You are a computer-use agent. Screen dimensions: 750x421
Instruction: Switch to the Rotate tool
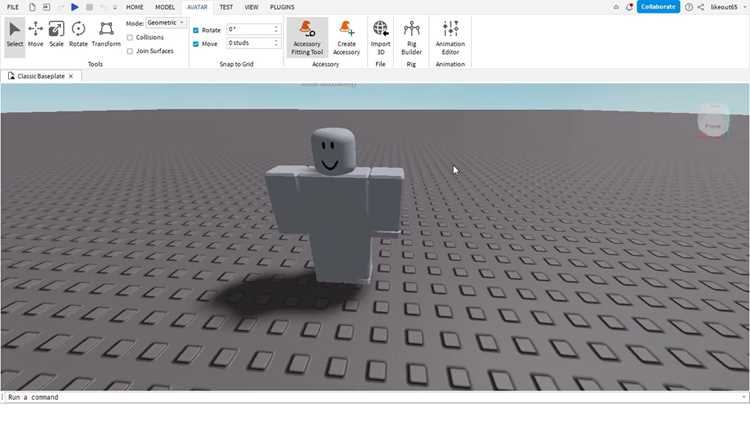coord(78,34)
